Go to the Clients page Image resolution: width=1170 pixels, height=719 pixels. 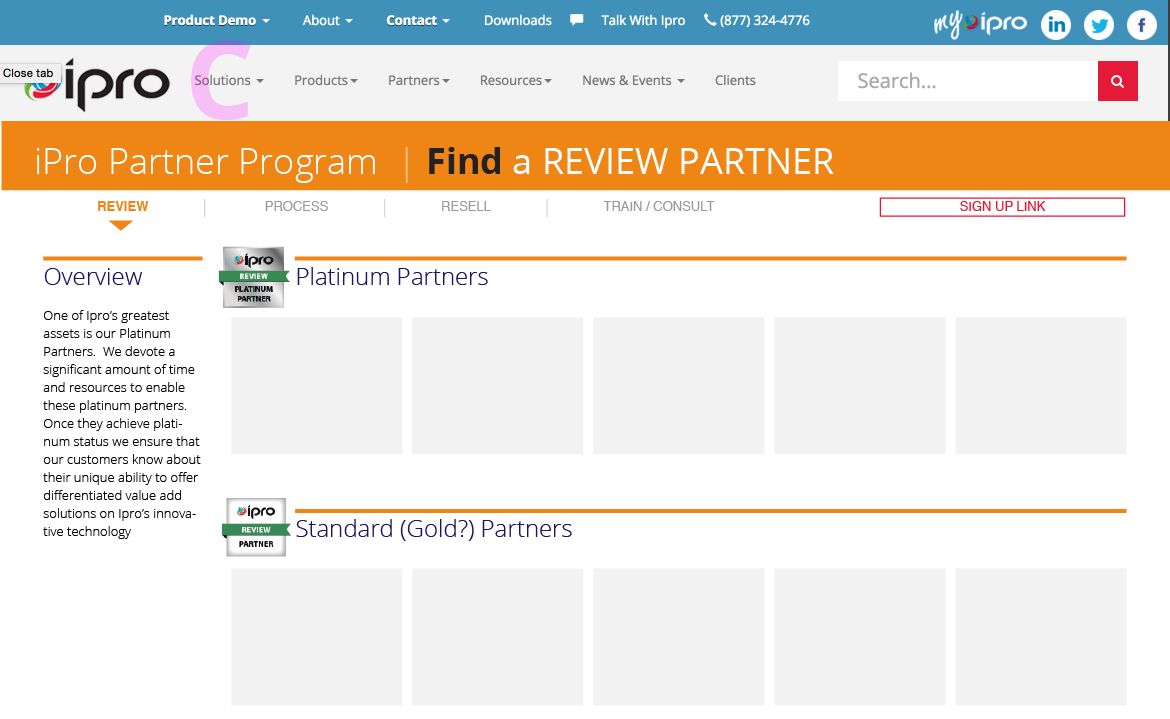tap(735, 80)
